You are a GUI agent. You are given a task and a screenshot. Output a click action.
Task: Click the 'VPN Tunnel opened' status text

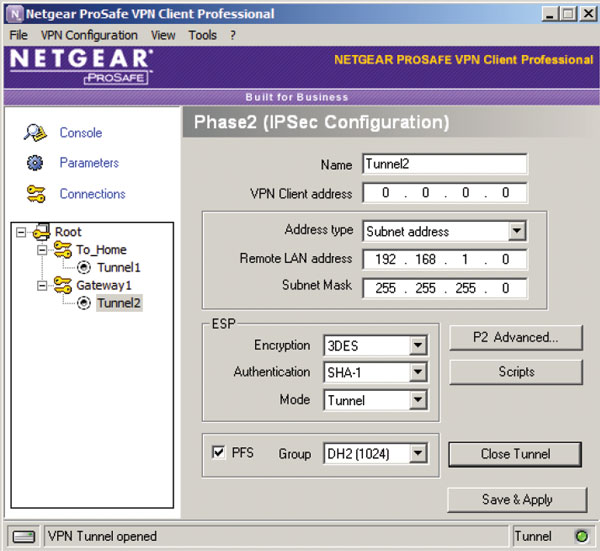[102, 536]
